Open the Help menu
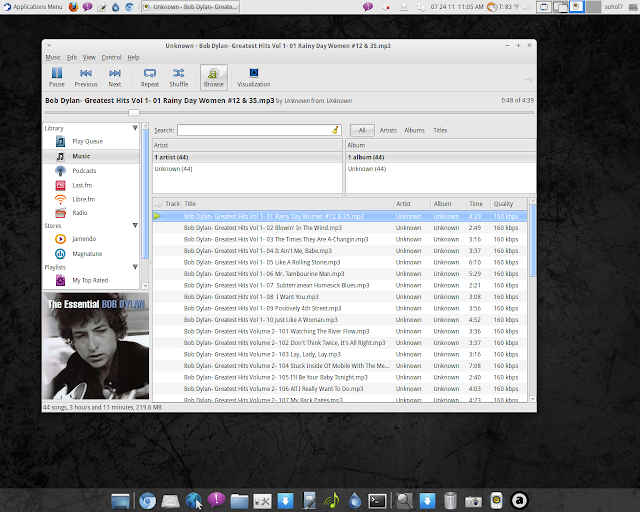 [133, 57]
